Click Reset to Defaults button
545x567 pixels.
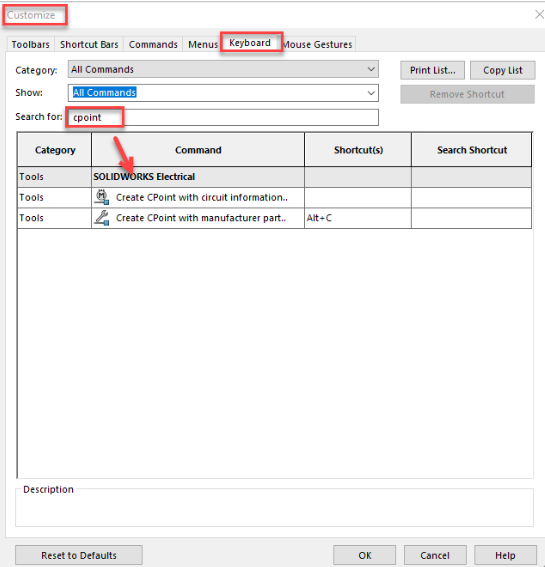(x=79, y=555)
